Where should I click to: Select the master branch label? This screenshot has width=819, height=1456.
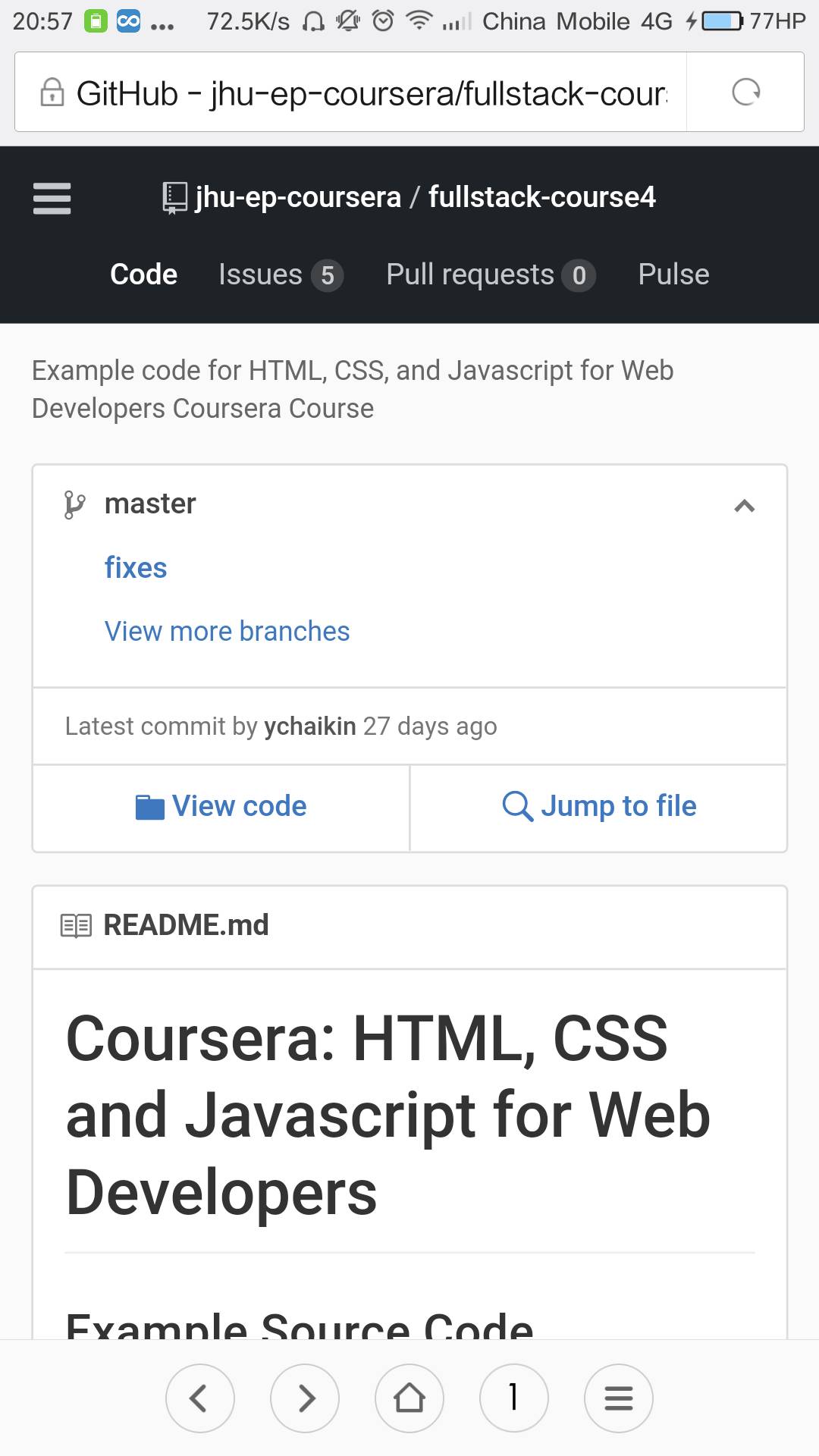pos(150,504)
